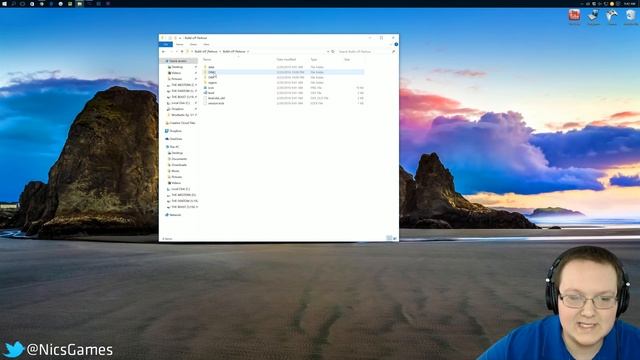
Task: Click the Forward navigation arrow
Action: pyautogui.click(x=171, y=51)
